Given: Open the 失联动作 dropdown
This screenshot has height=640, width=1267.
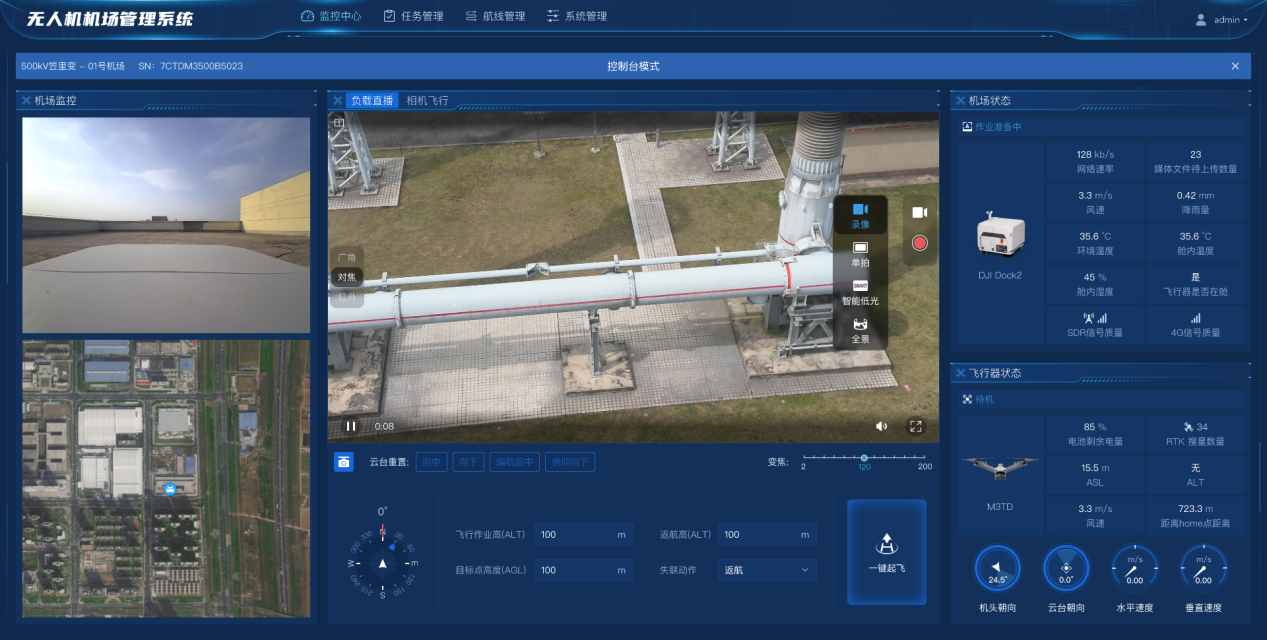Looking at the screenshot, I should 766,570.
